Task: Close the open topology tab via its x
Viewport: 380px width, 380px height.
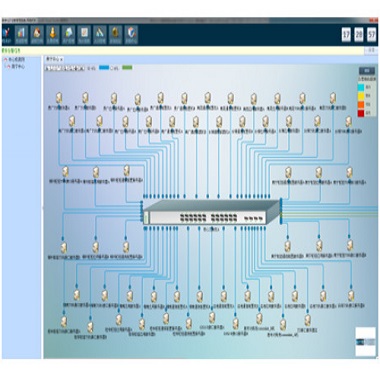Action: 62,59
